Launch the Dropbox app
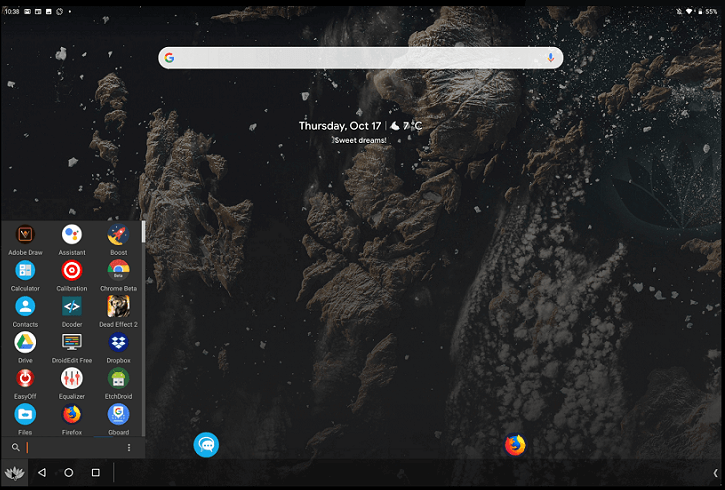 [x=119, y=343]
